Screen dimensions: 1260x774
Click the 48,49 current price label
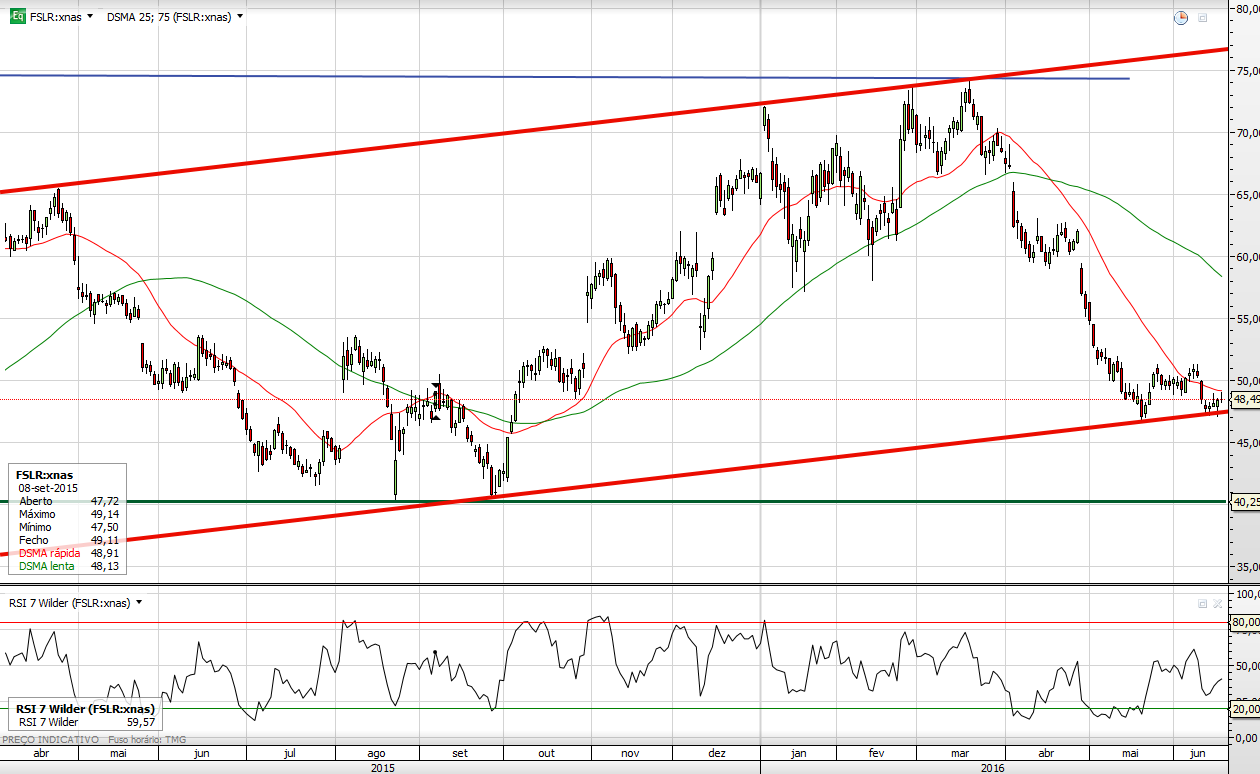[1245, 399]
